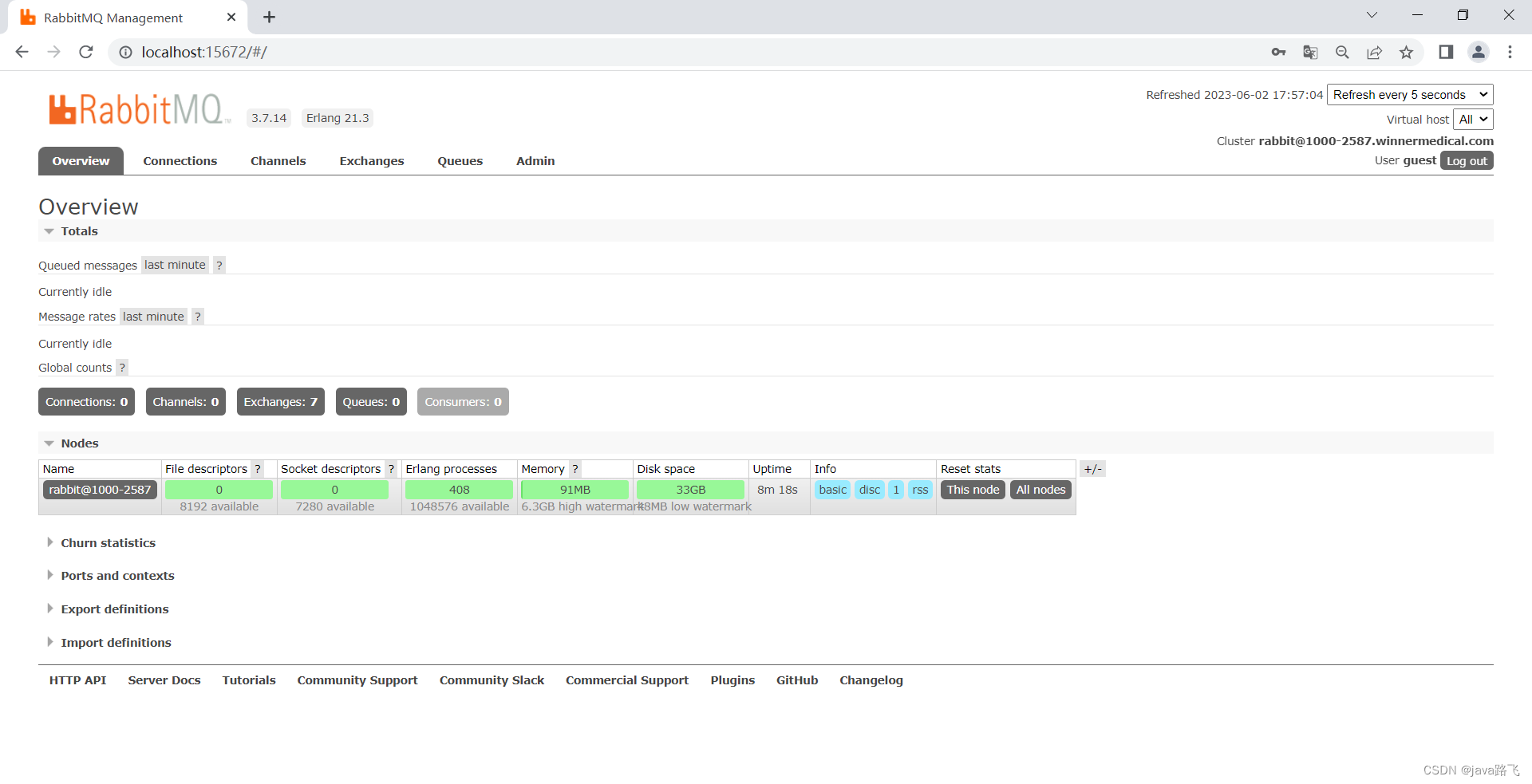The image size is (1532, 784).
Task: Click the Memory 91MB usage bar
Action: [x=575, y=490]
